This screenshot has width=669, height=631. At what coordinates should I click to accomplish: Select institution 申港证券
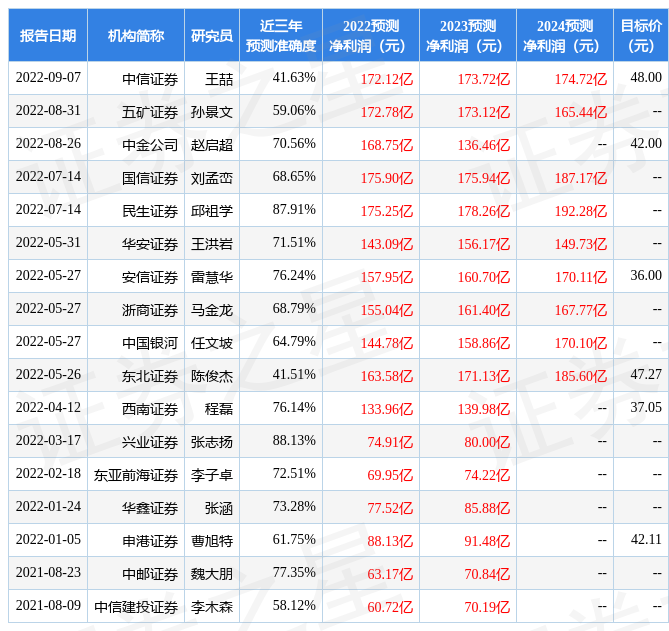click(x=150, y=541)
